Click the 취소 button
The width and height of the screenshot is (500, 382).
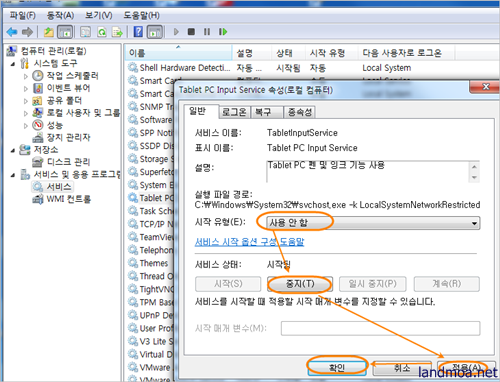tap(402, 367)
